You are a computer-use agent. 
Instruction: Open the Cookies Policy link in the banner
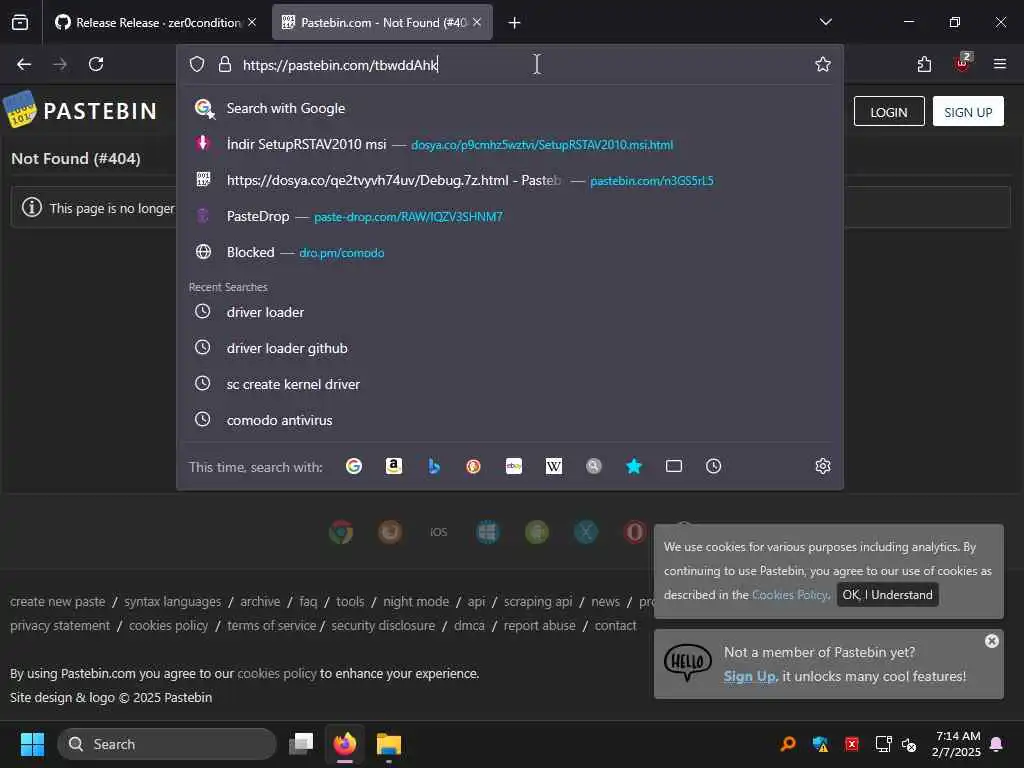pos(791,595)
